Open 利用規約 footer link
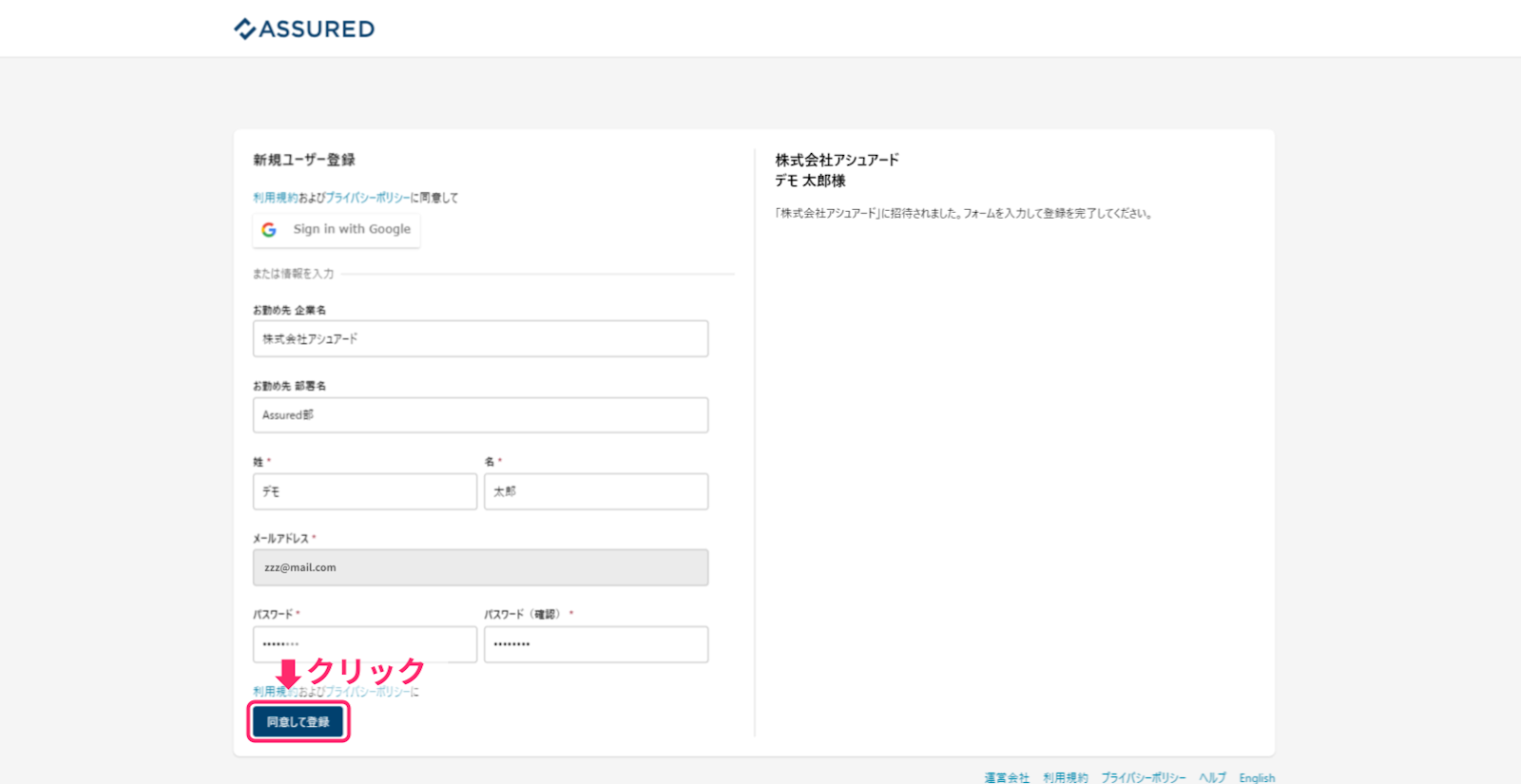This screenshot has width=1521, height=784. click(x=1066, y=777)
